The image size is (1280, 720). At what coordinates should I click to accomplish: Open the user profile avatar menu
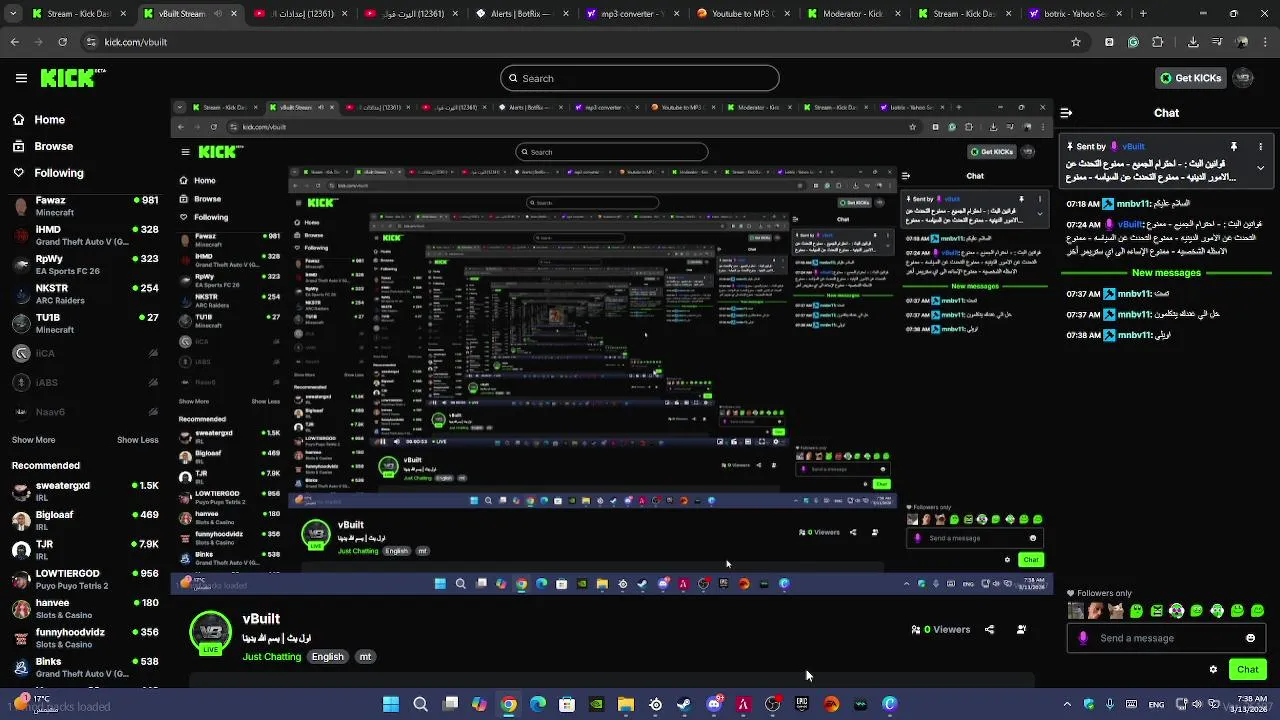tap(1243, 78)
